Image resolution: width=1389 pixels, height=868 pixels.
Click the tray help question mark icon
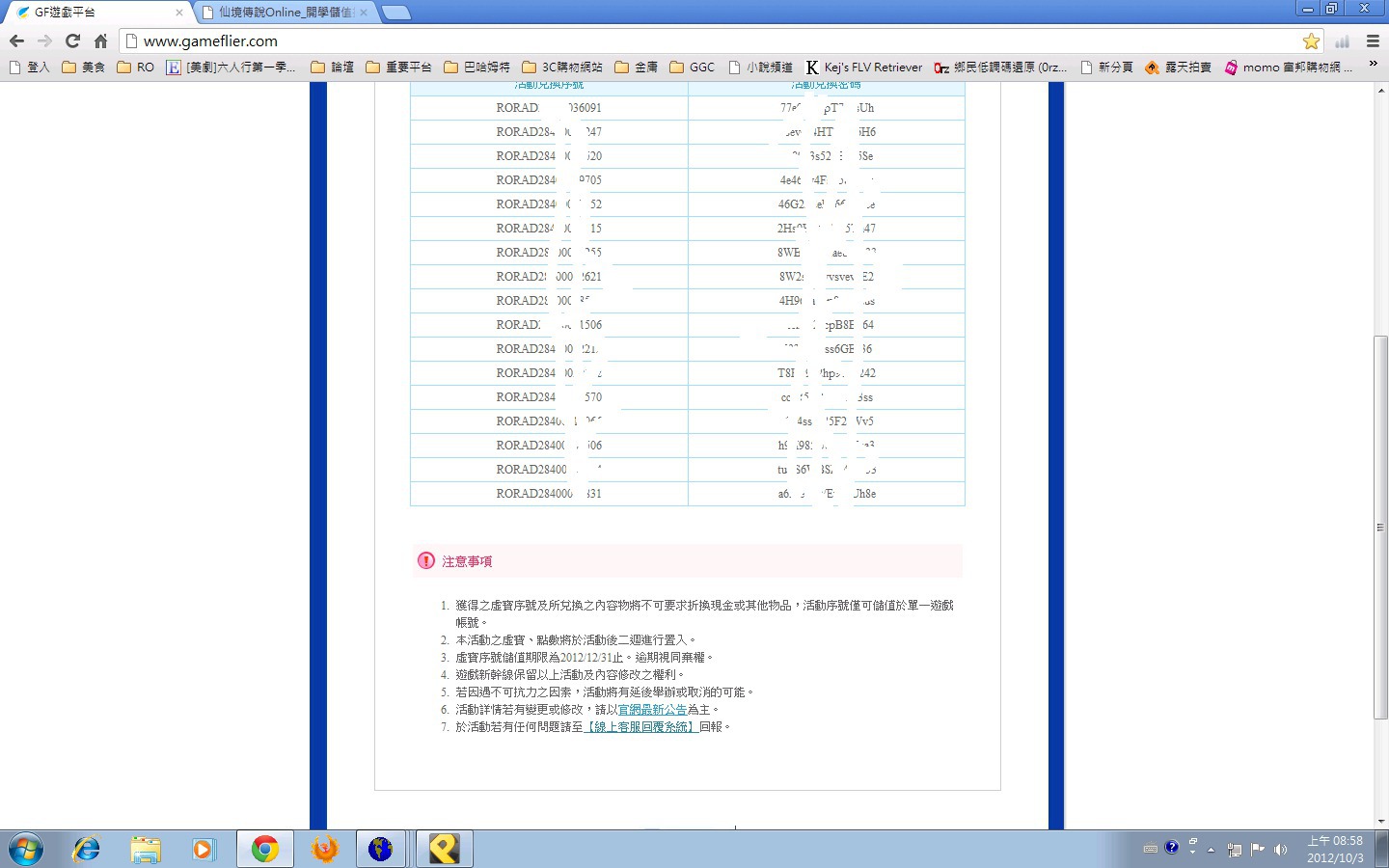pyautogui.click(x=1172, y=848)
